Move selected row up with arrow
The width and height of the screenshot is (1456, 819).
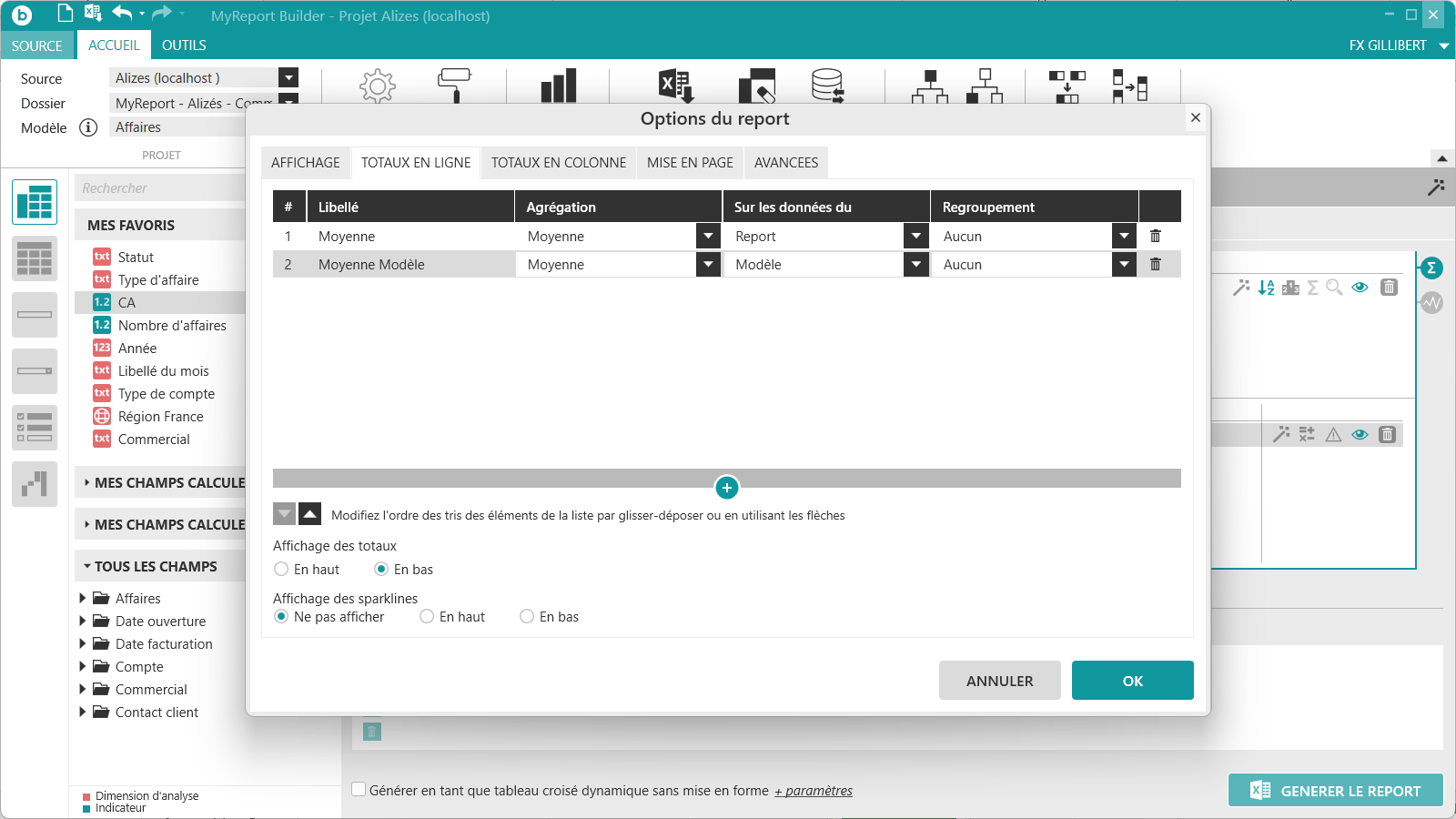click(310, 514)
